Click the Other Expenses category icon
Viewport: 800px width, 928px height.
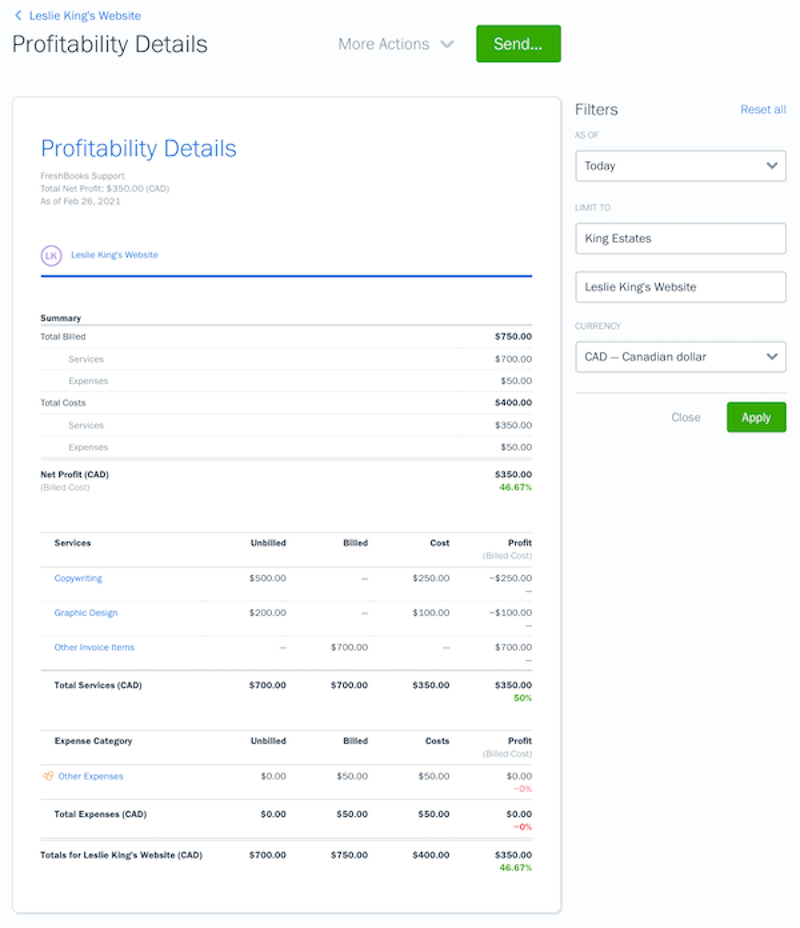[48, 776]
